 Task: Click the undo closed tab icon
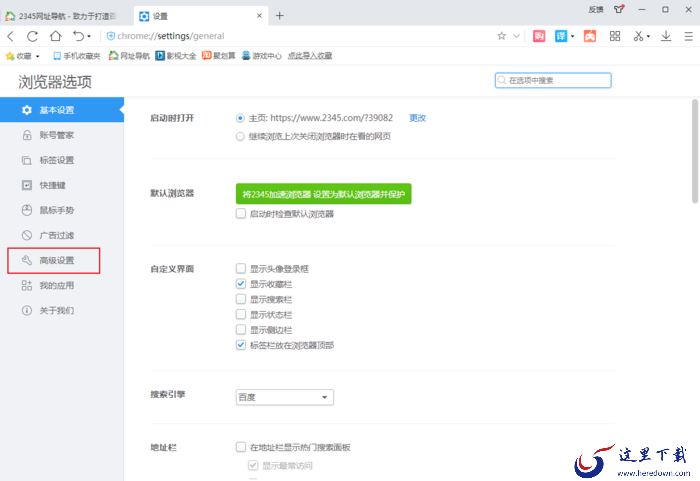[79, 36]
